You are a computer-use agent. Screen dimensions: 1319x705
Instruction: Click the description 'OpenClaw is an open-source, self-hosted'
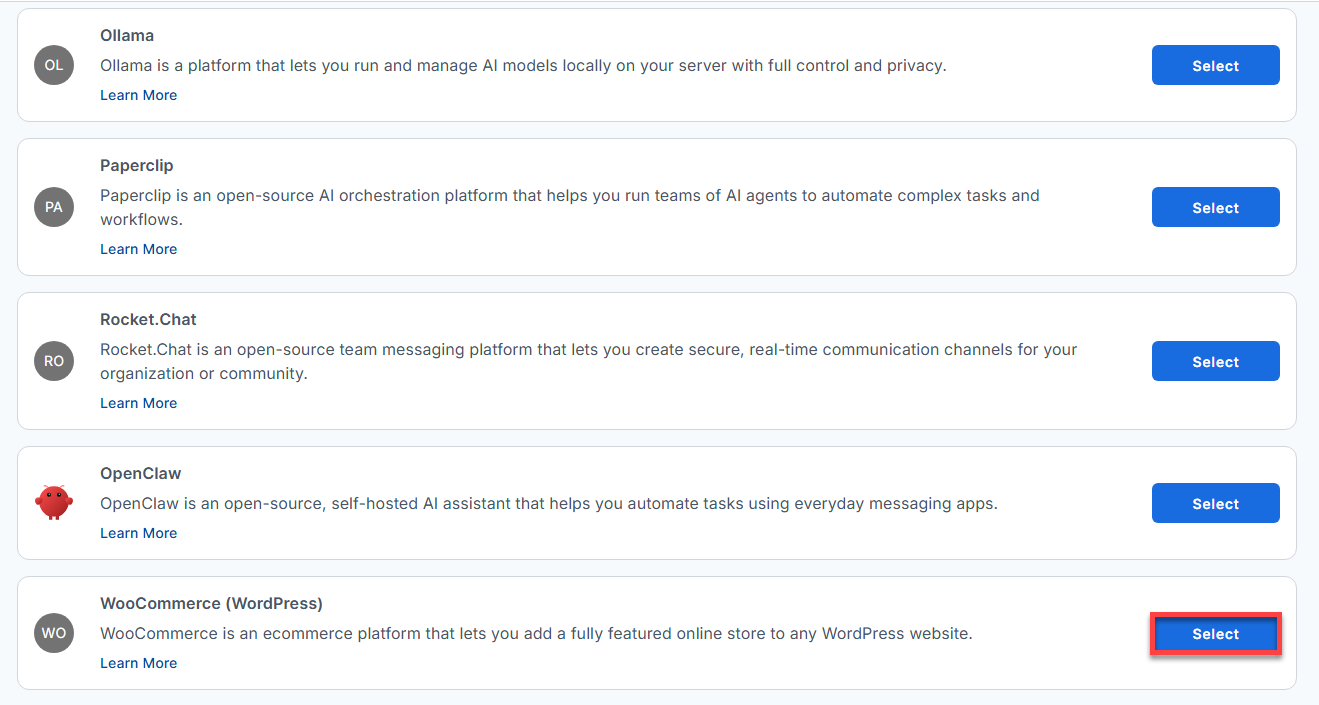tap(549, 503)
